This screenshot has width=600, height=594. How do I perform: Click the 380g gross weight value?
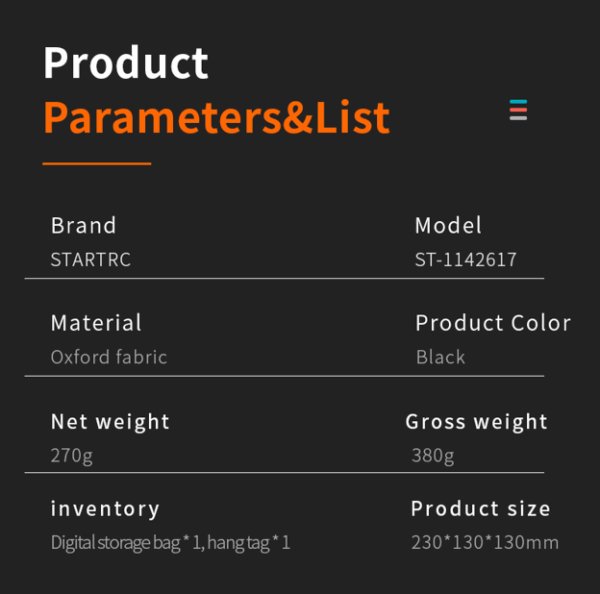(433, 456)
